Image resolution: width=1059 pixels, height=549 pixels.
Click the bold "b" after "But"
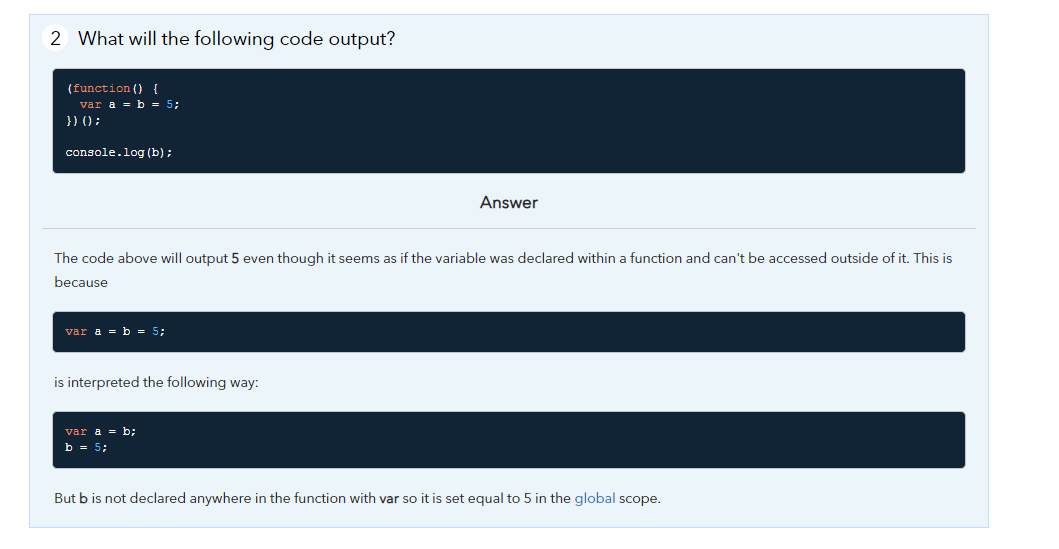(84, 498)
